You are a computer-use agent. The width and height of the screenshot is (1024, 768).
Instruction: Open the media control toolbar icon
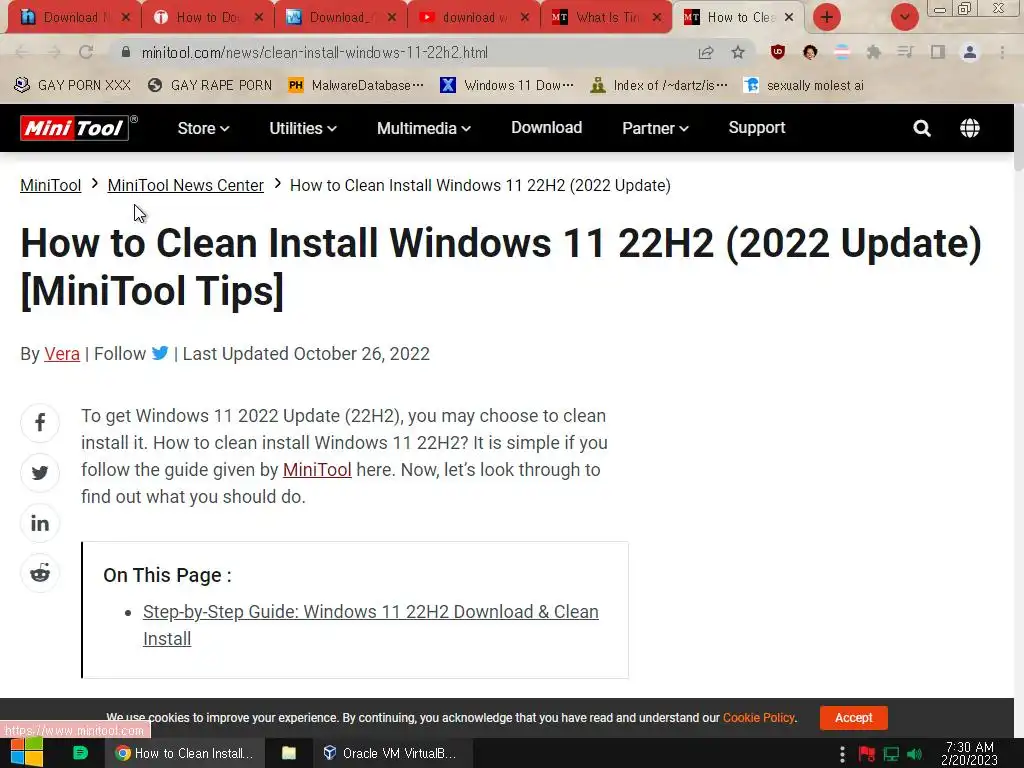click(905, 52)
